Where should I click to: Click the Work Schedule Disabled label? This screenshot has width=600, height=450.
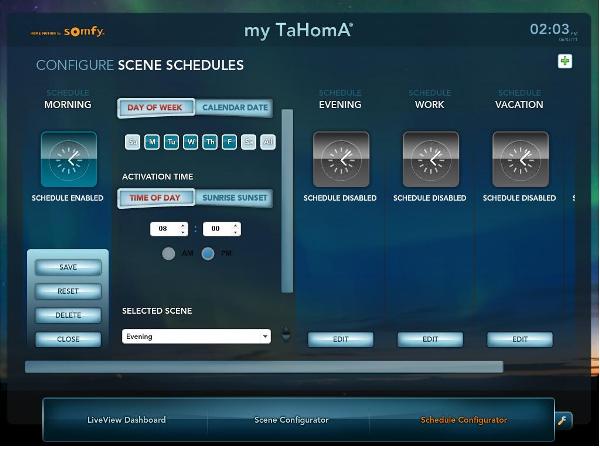click(x=430, y=198)
